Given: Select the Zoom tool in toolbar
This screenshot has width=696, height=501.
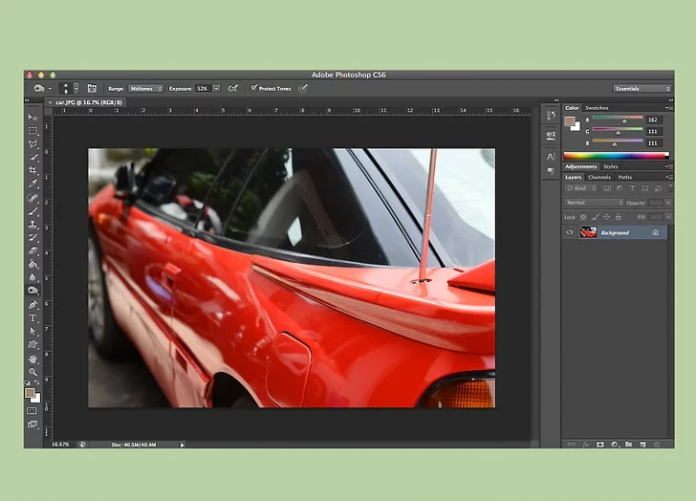Looking at the screenshot, I should pos(33,372).
